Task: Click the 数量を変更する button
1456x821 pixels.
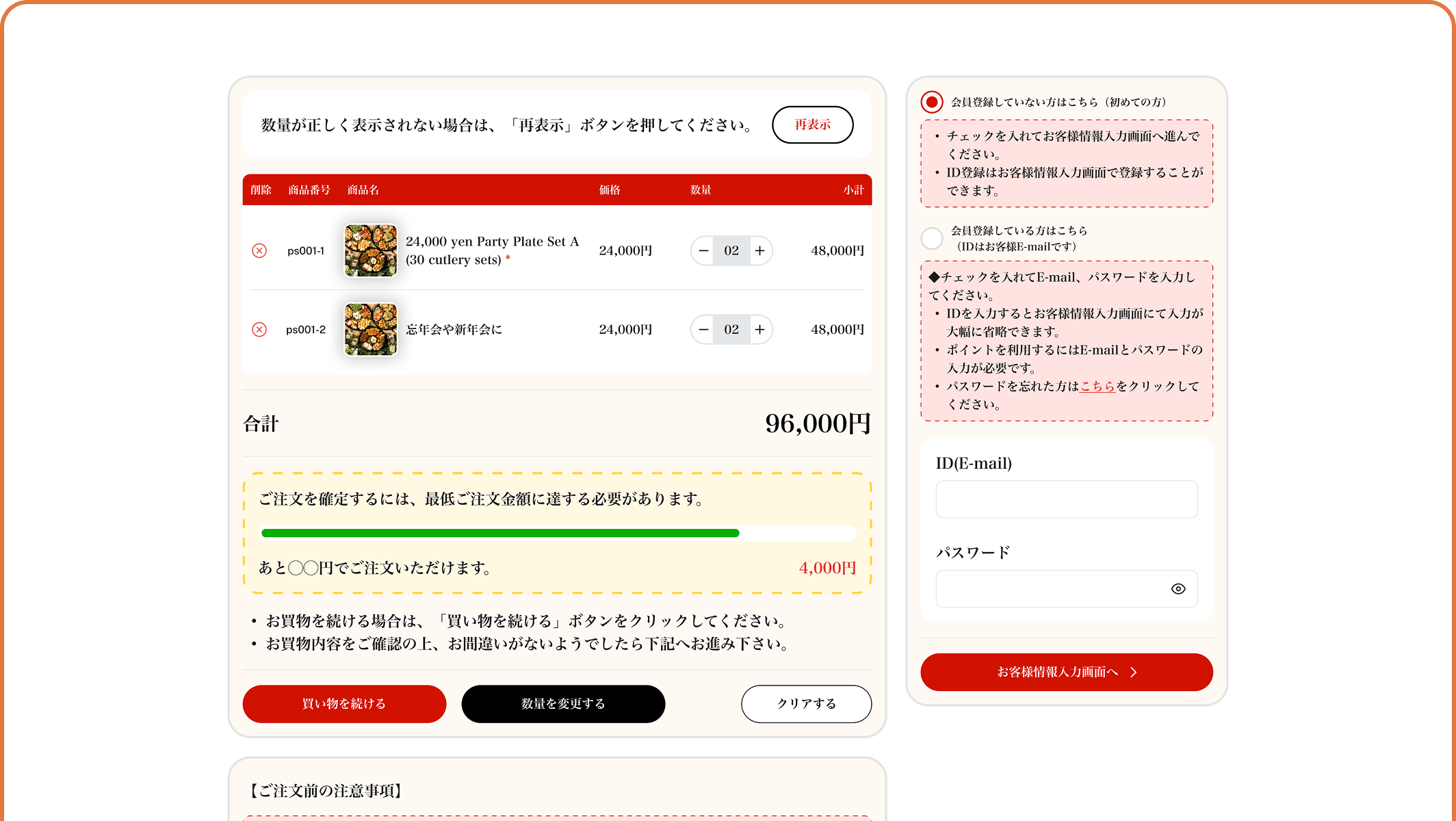Action: 563,703
